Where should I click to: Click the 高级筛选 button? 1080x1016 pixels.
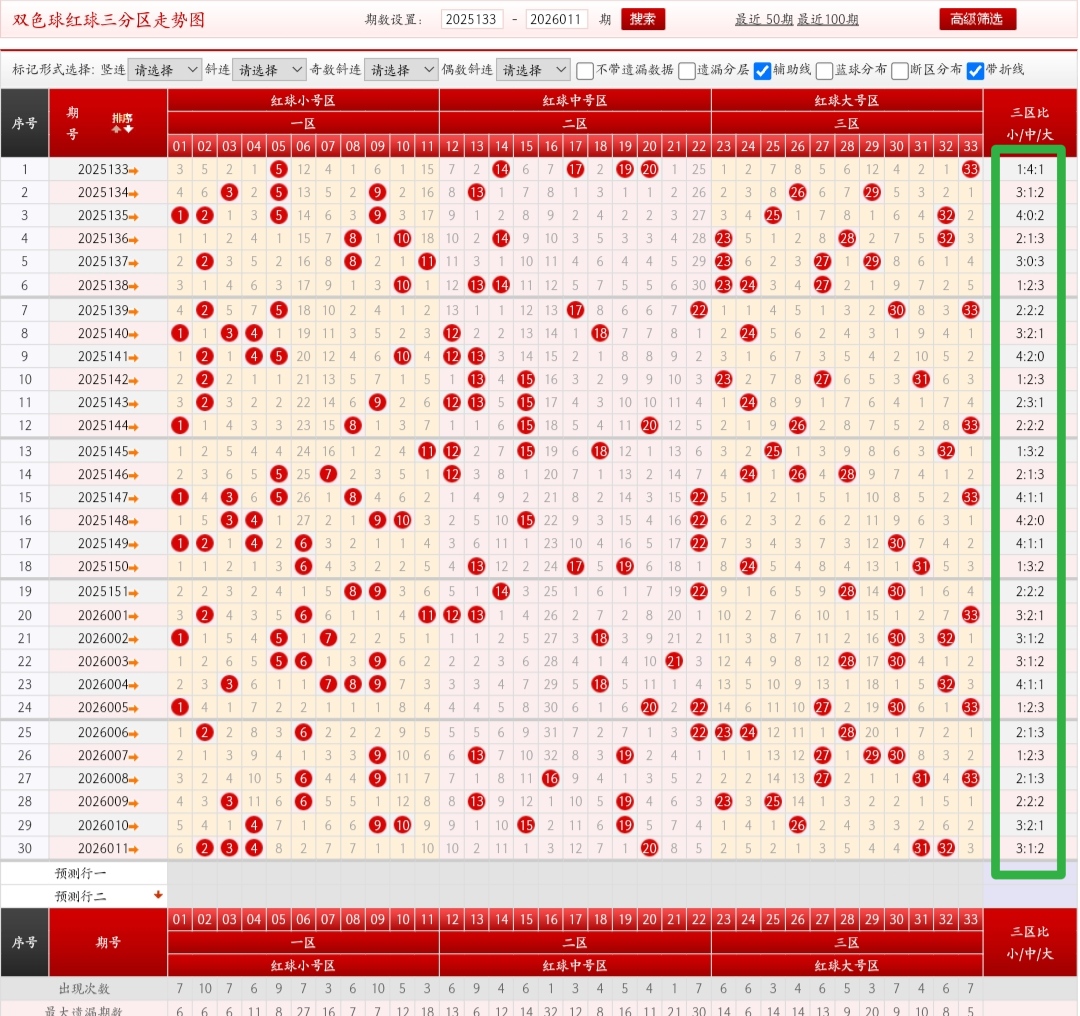coord(977,19)
